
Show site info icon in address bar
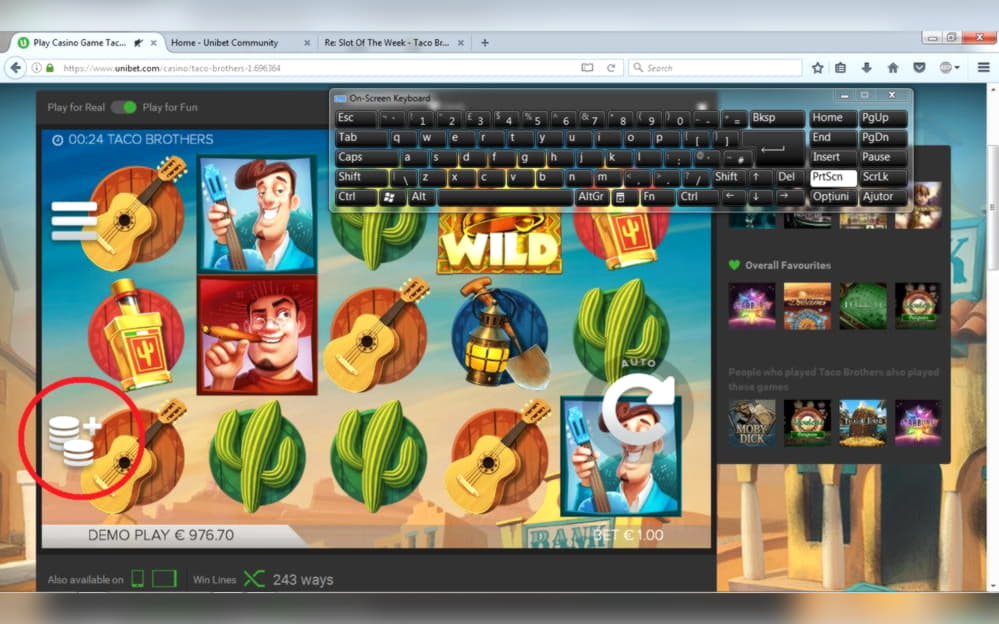coord(36,68)
